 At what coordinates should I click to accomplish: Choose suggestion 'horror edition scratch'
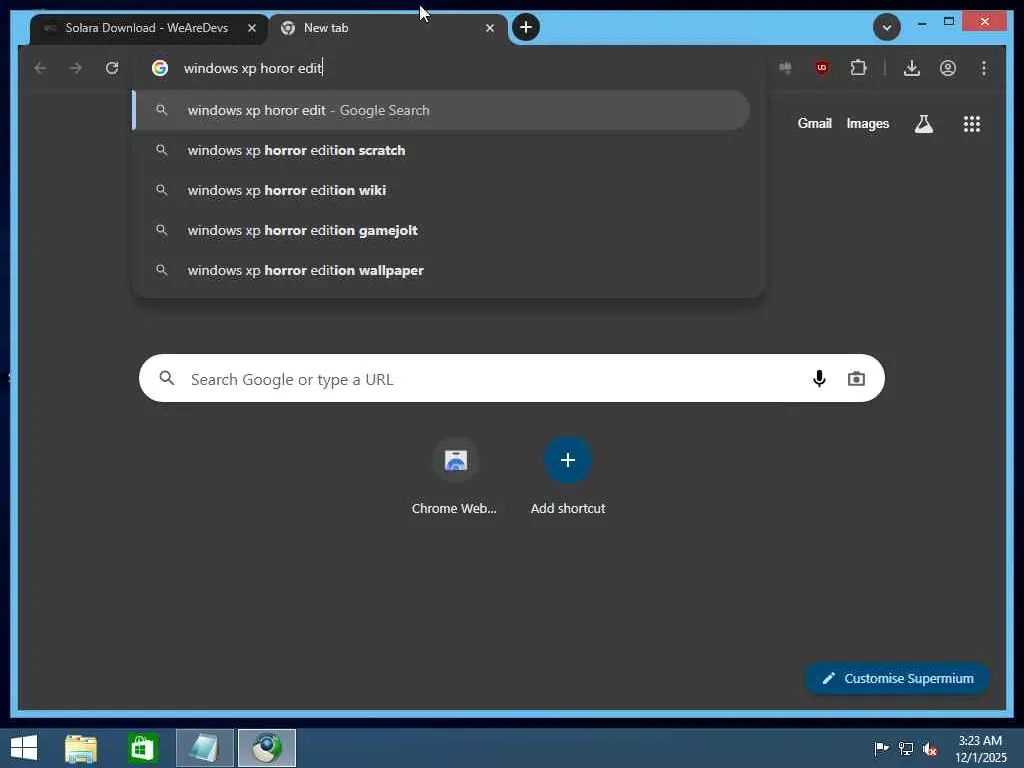441,150
